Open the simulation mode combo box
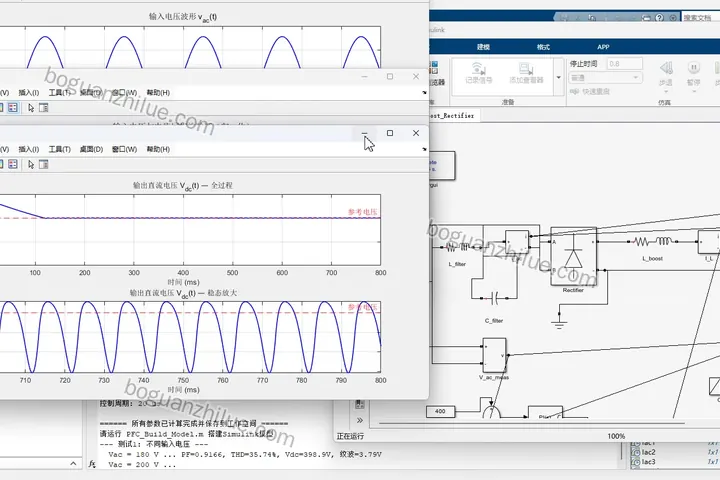The height and width of the screenshot is (480, 720). coord(606,78)
